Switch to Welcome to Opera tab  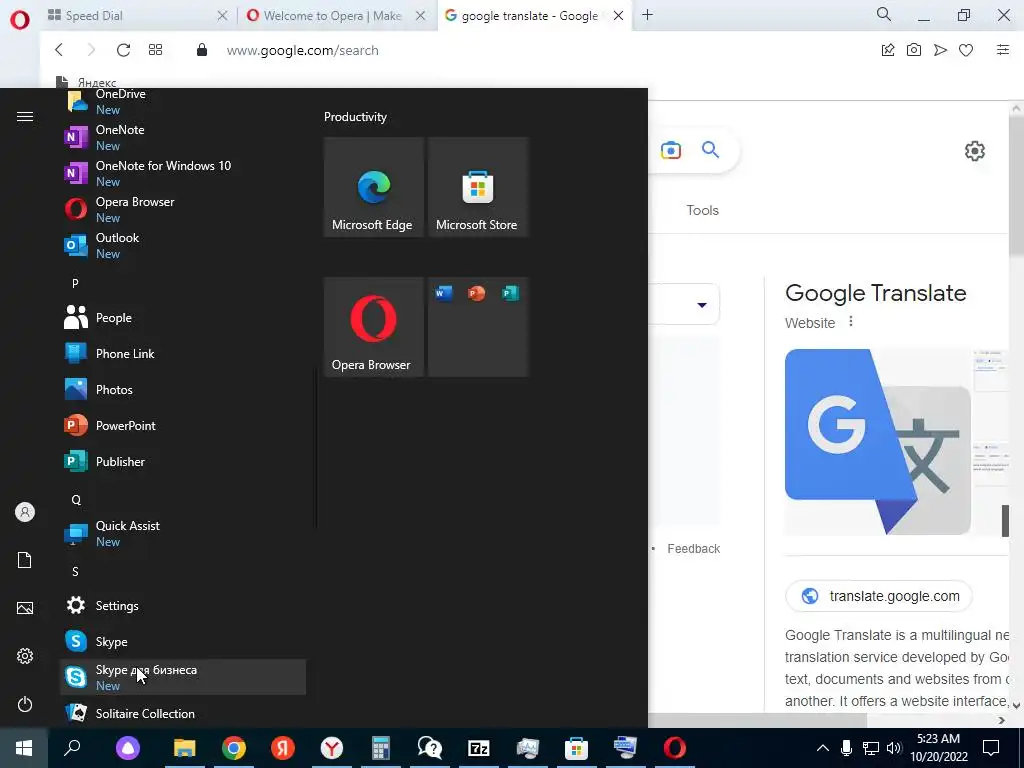pyautogui.click(x=336, y=16)
